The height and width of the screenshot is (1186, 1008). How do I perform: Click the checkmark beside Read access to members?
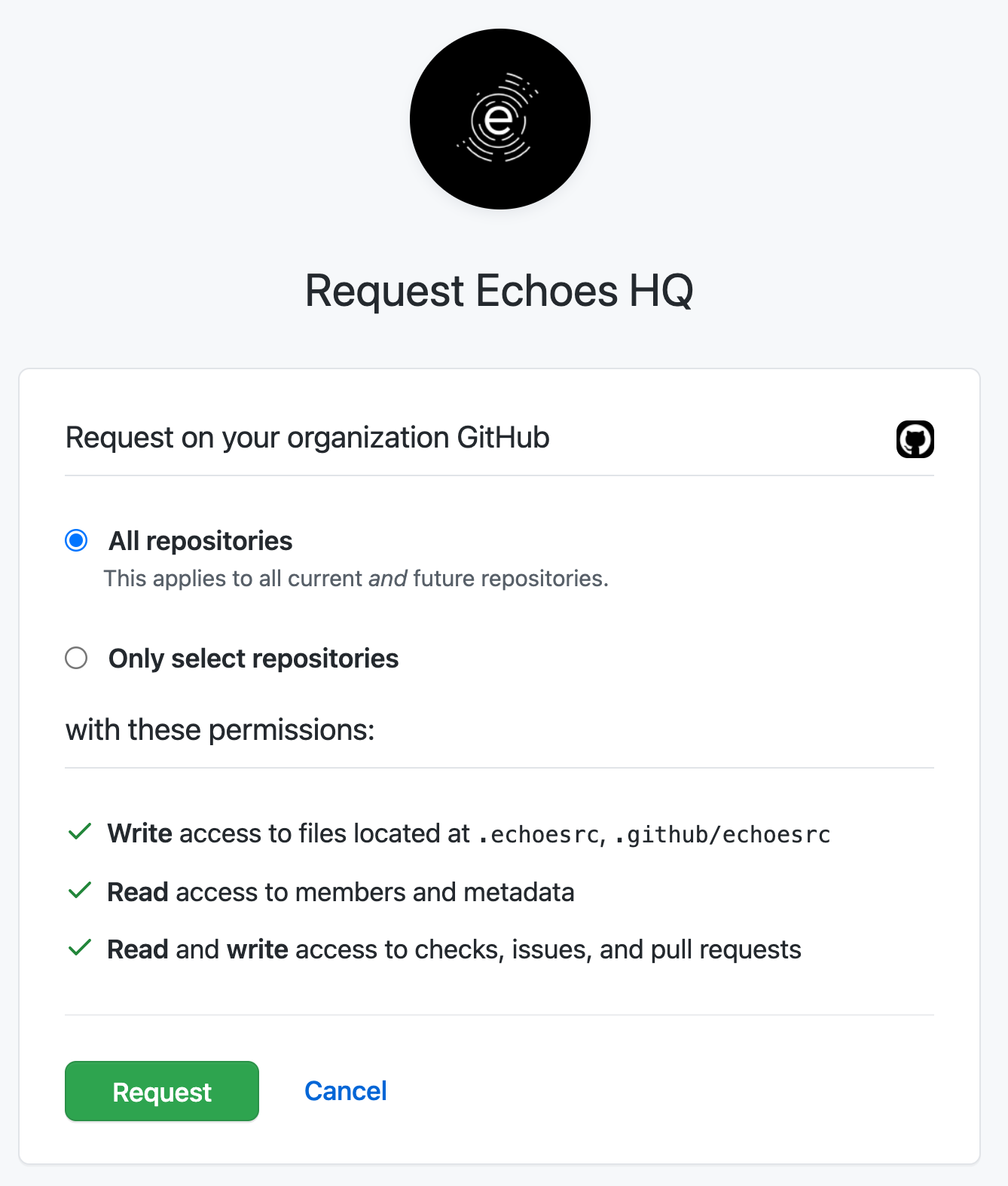coord(80,891)
